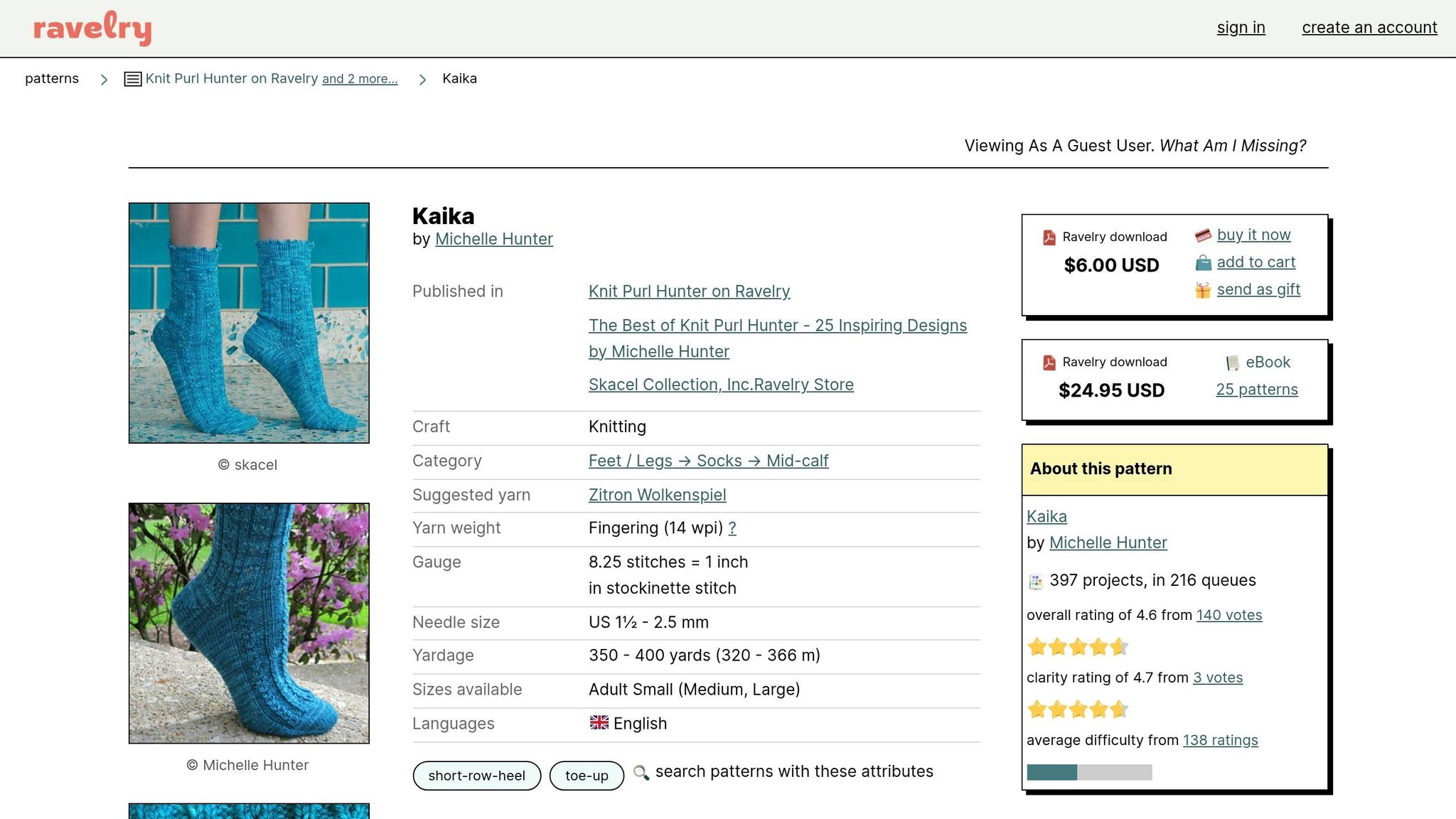Click 'What Am I Missing?' guest notice
The width and height of the screenshot is (1456, 819).
[1233, 146]
